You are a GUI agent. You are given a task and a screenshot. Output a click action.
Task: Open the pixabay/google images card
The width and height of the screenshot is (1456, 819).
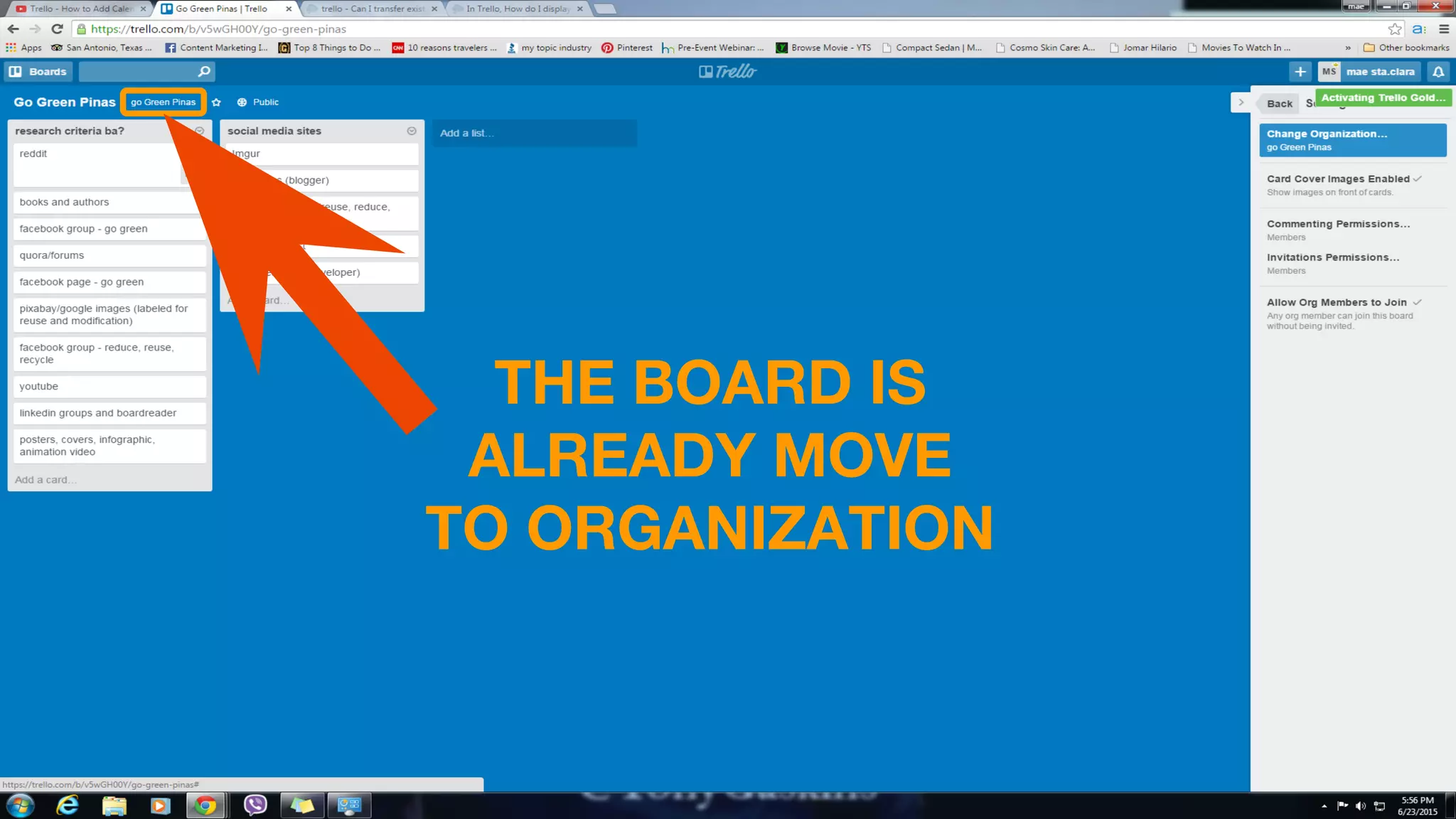click(109, 315)
